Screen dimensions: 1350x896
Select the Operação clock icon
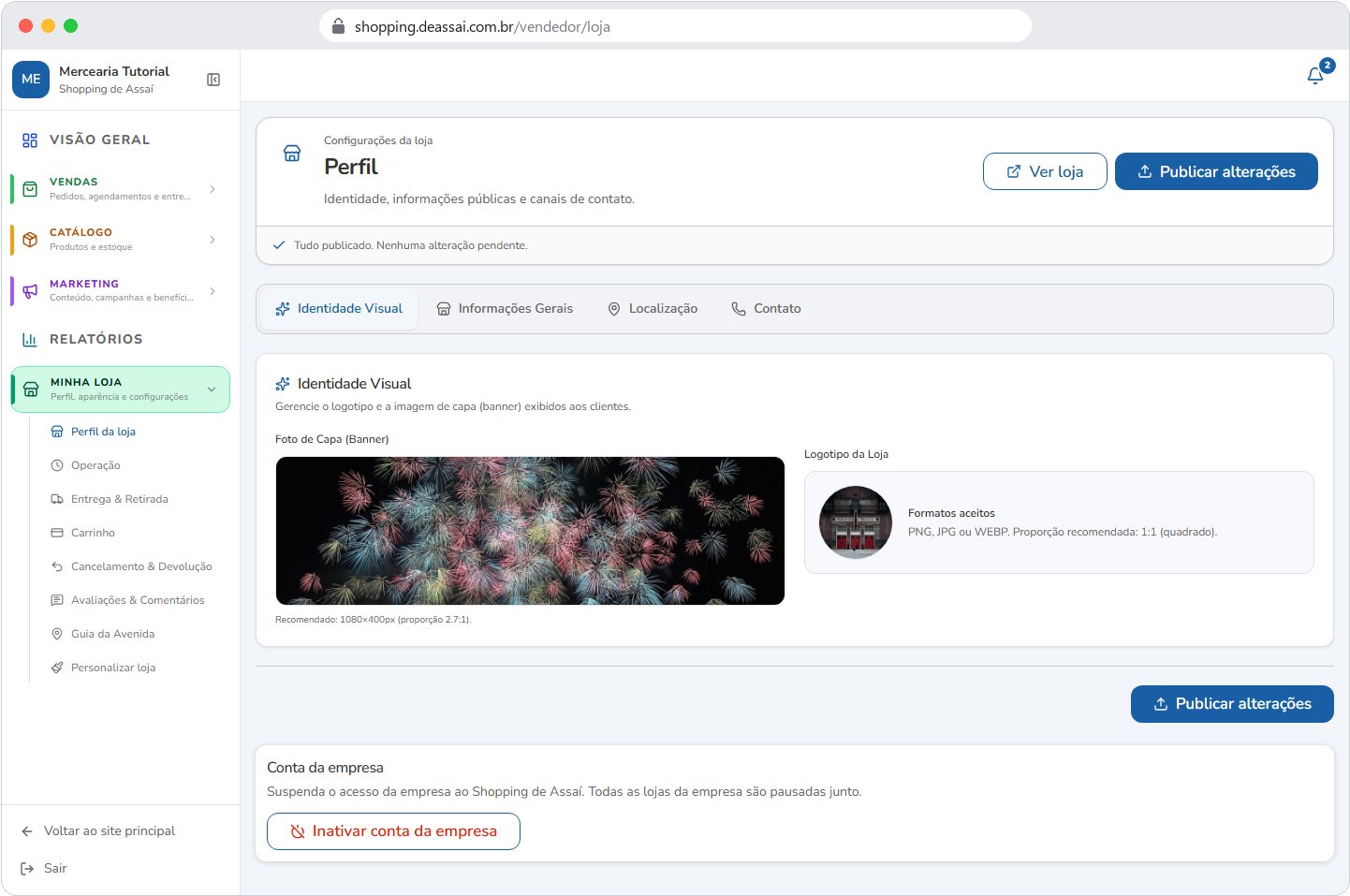[x=57, y=465]
